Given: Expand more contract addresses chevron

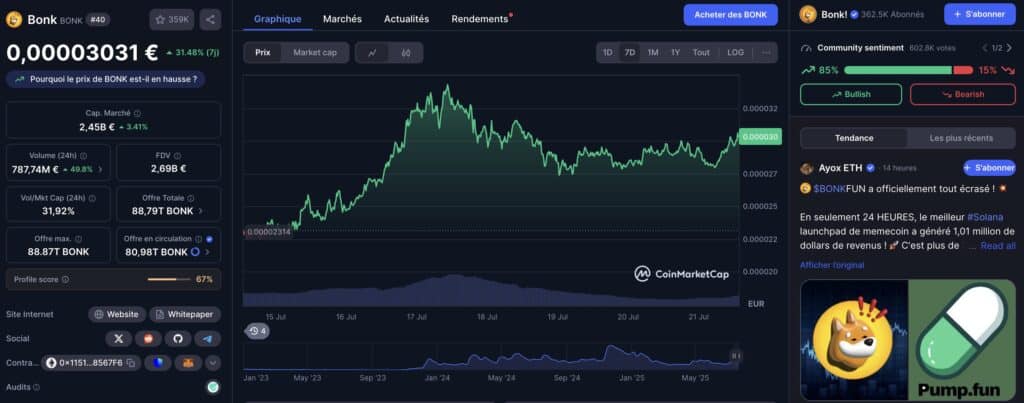Looking at the screenshot, I should click(213, 363).
